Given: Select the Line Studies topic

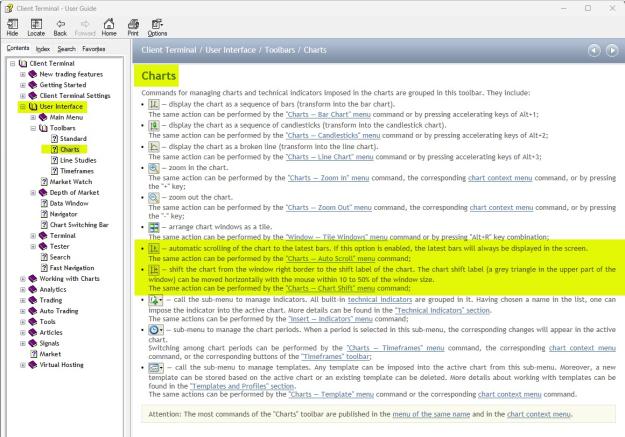Looking at the screenshot, I should tap(78, 160).
